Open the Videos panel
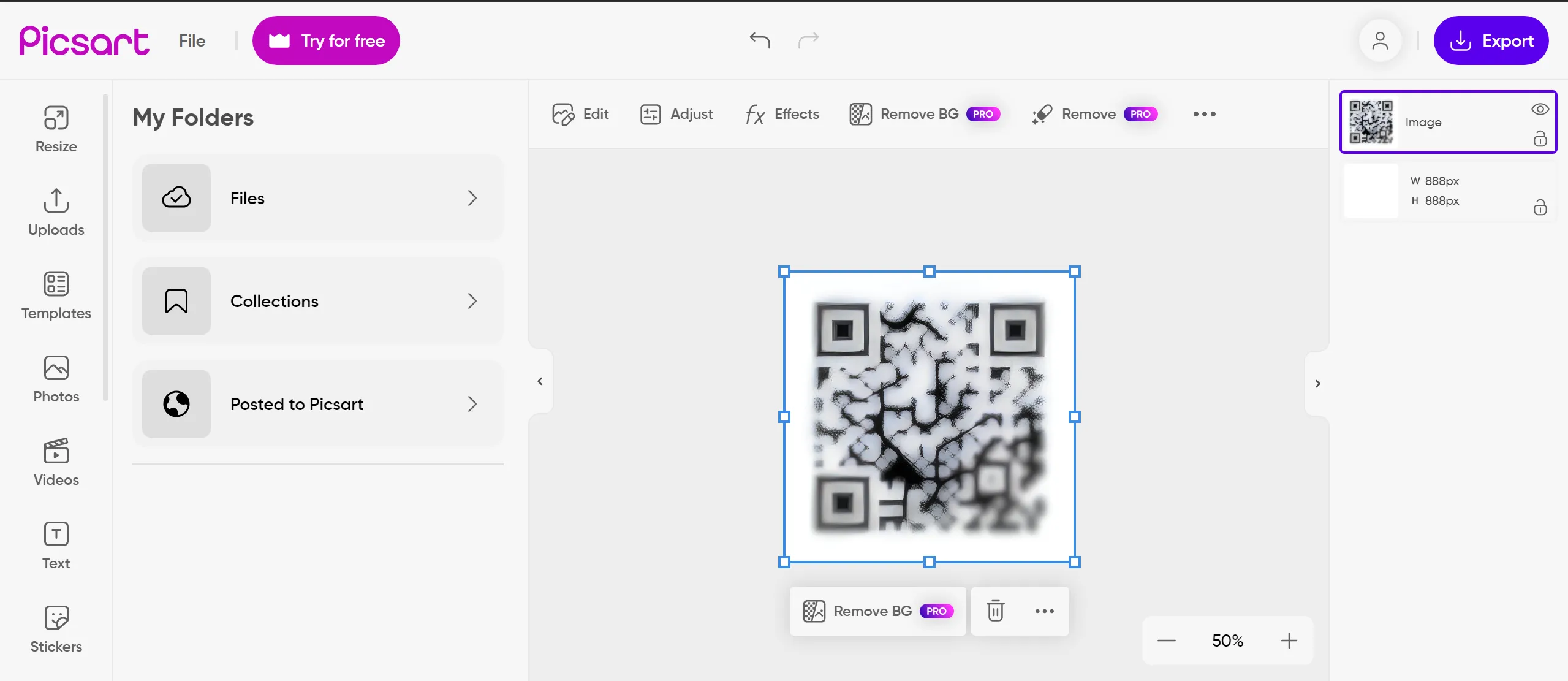 pos(56,462)
